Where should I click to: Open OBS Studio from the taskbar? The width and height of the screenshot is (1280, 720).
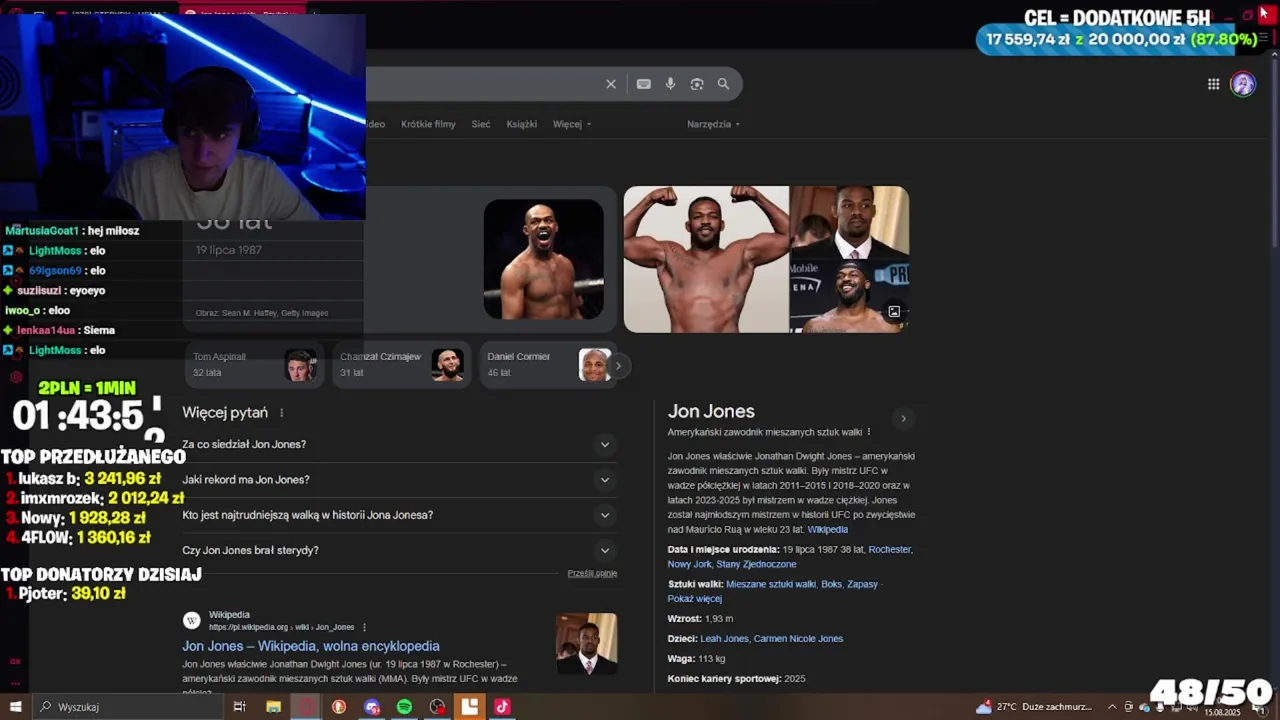[437, 707]
